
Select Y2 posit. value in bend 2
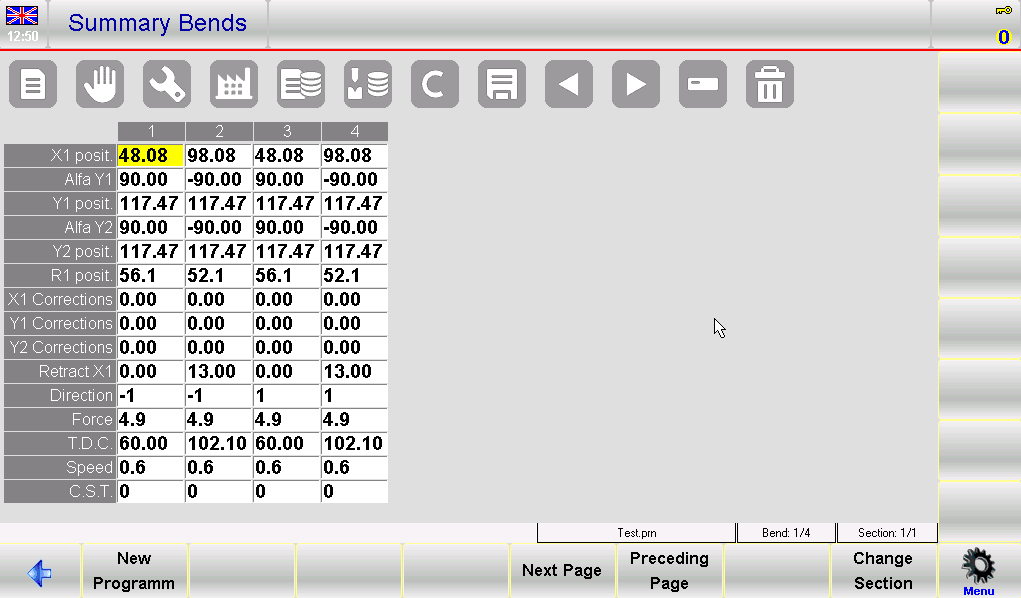pos(219,252)
